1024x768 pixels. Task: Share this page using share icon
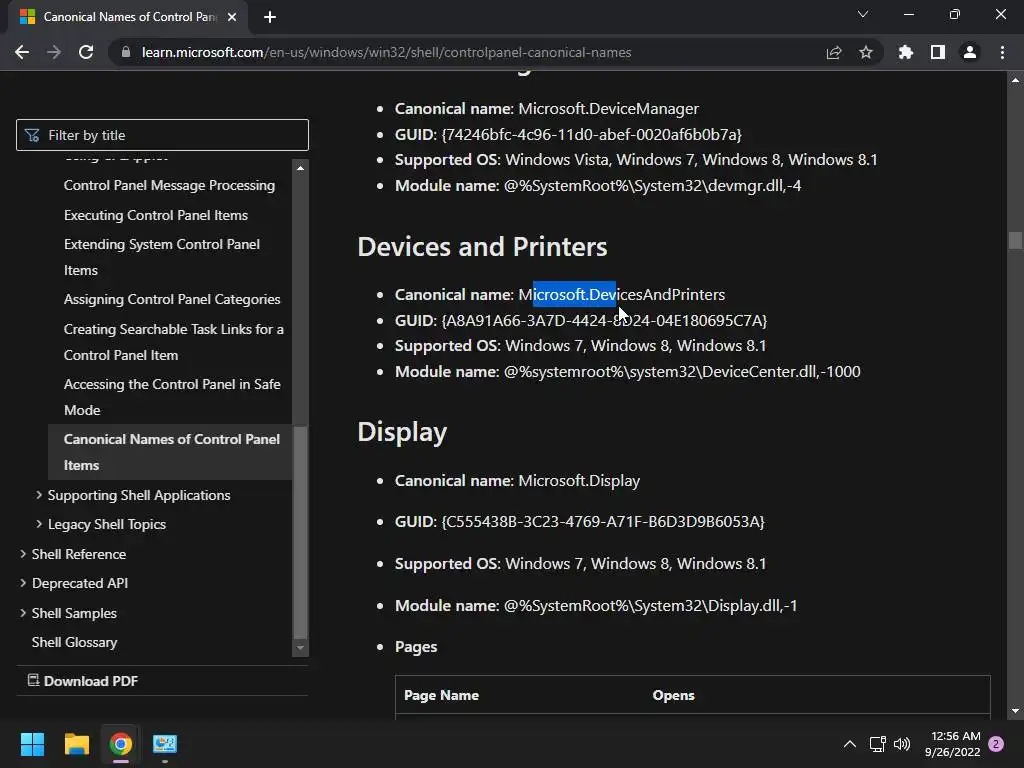tap(834, 52)
